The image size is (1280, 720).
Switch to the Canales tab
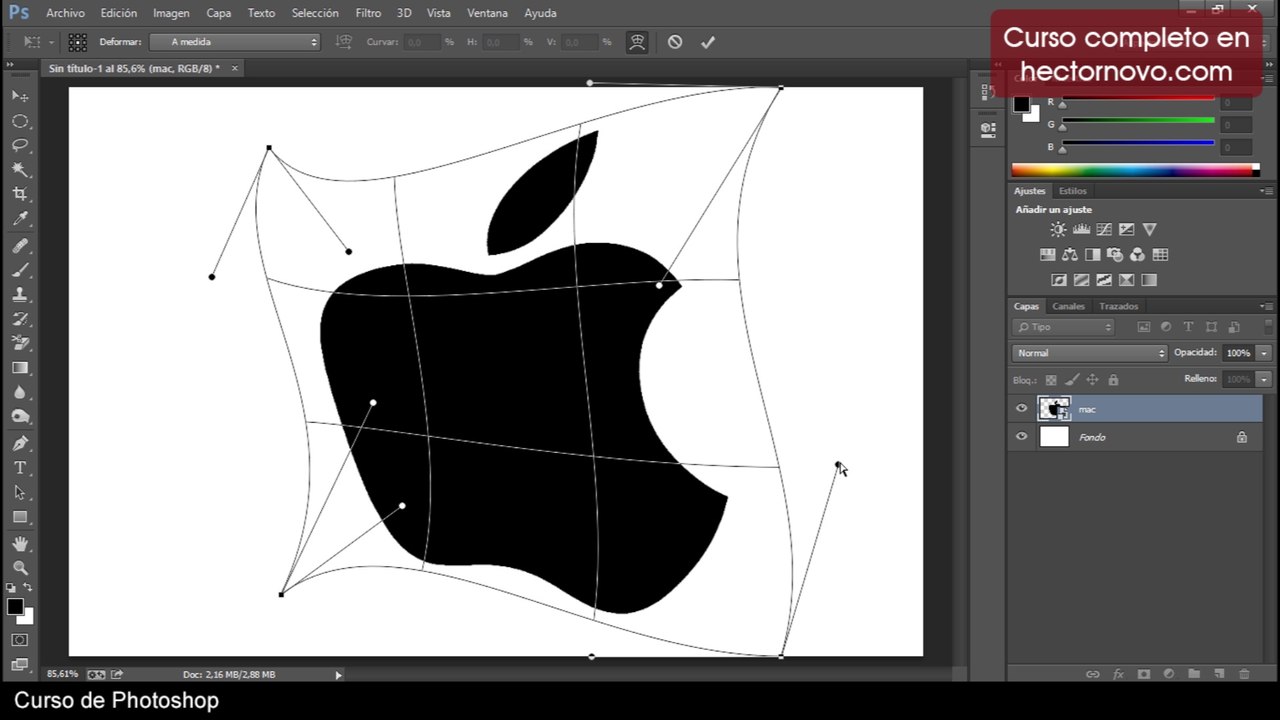[x=1068, y=306]
